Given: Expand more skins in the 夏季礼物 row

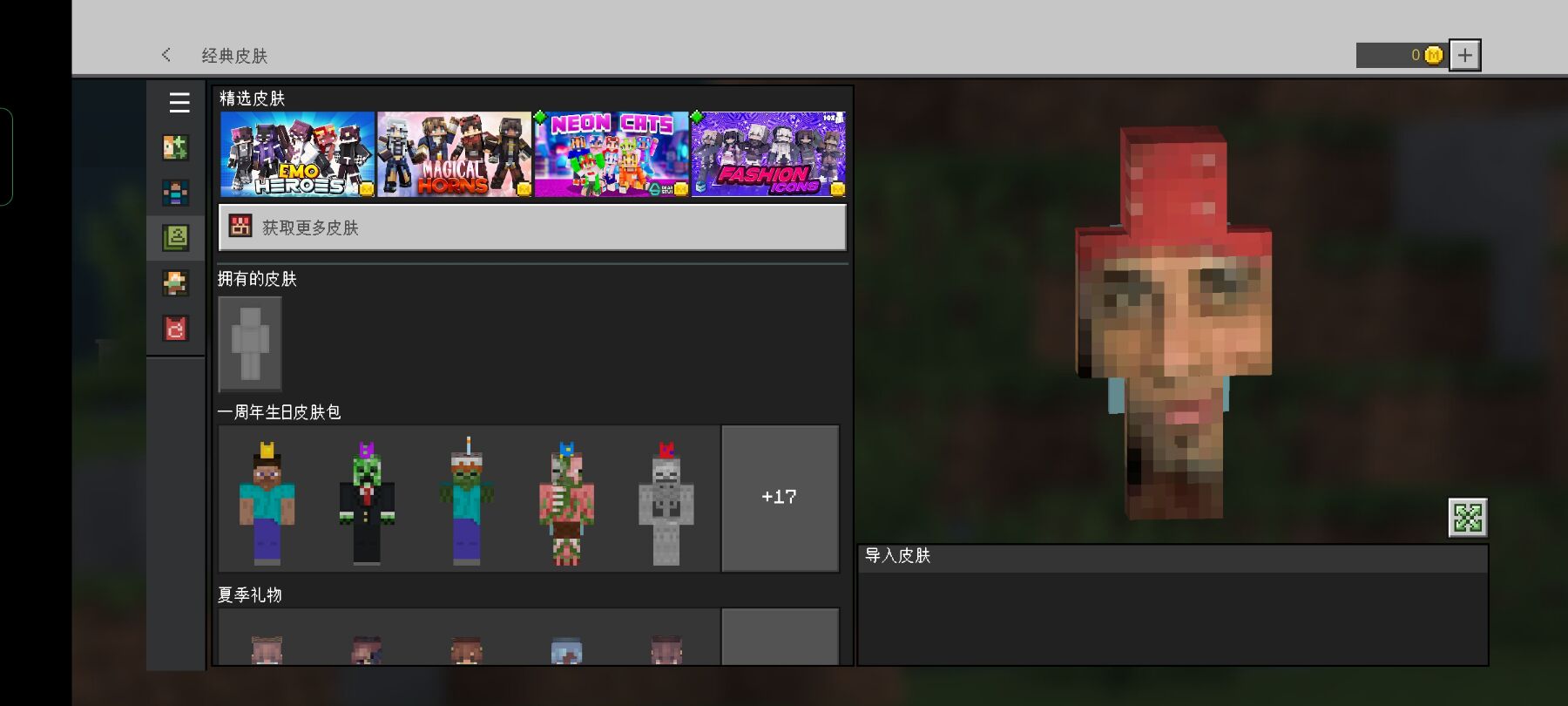Looking at the screenshot, I should [781, 637].
